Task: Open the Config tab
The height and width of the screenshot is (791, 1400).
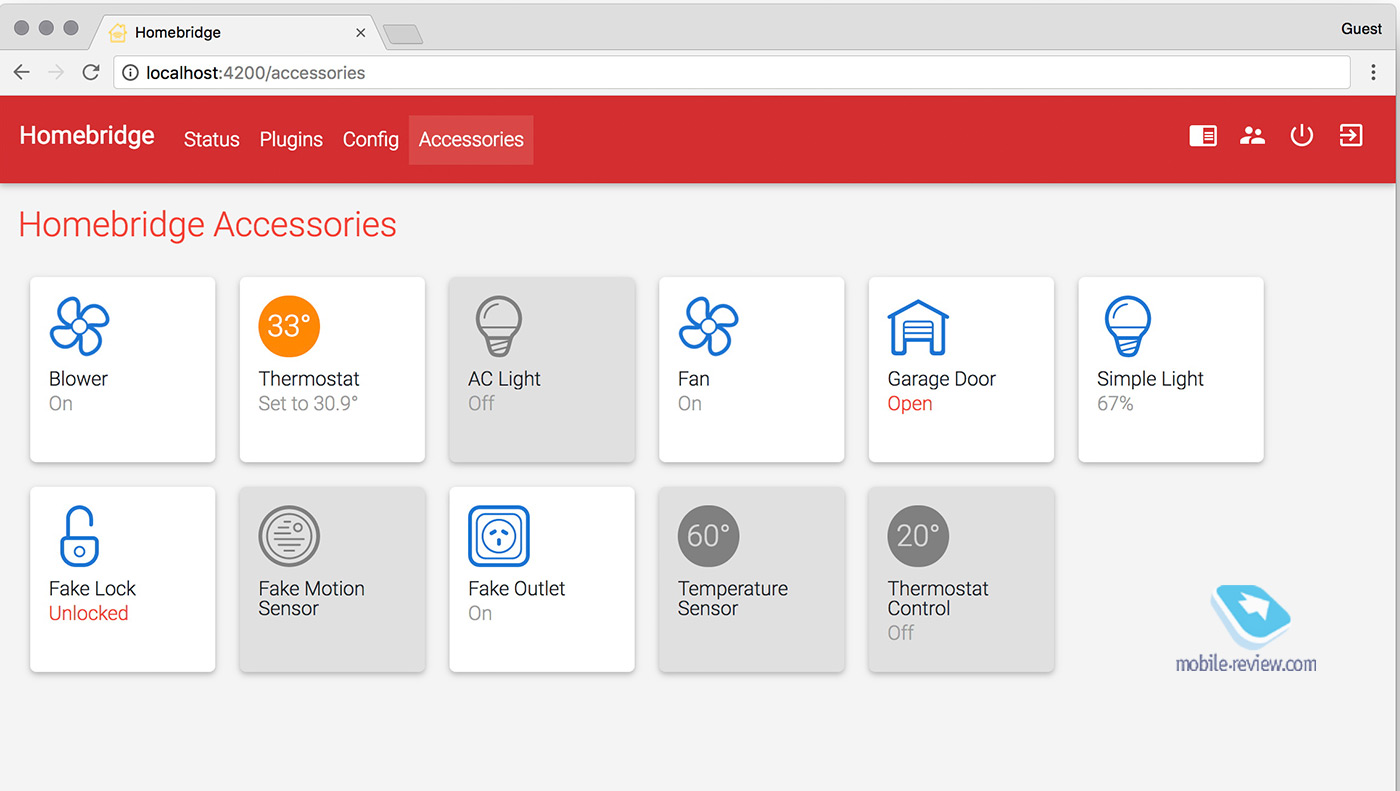Action: 371,139
